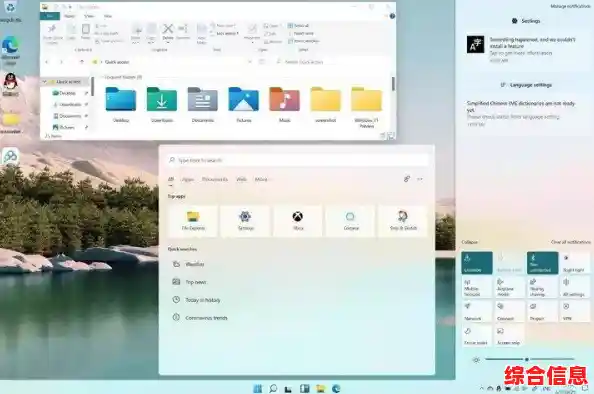Click the Task View icon on taskbar
Image resolution: width=594 pixels, height=394 pixels.
289,388
